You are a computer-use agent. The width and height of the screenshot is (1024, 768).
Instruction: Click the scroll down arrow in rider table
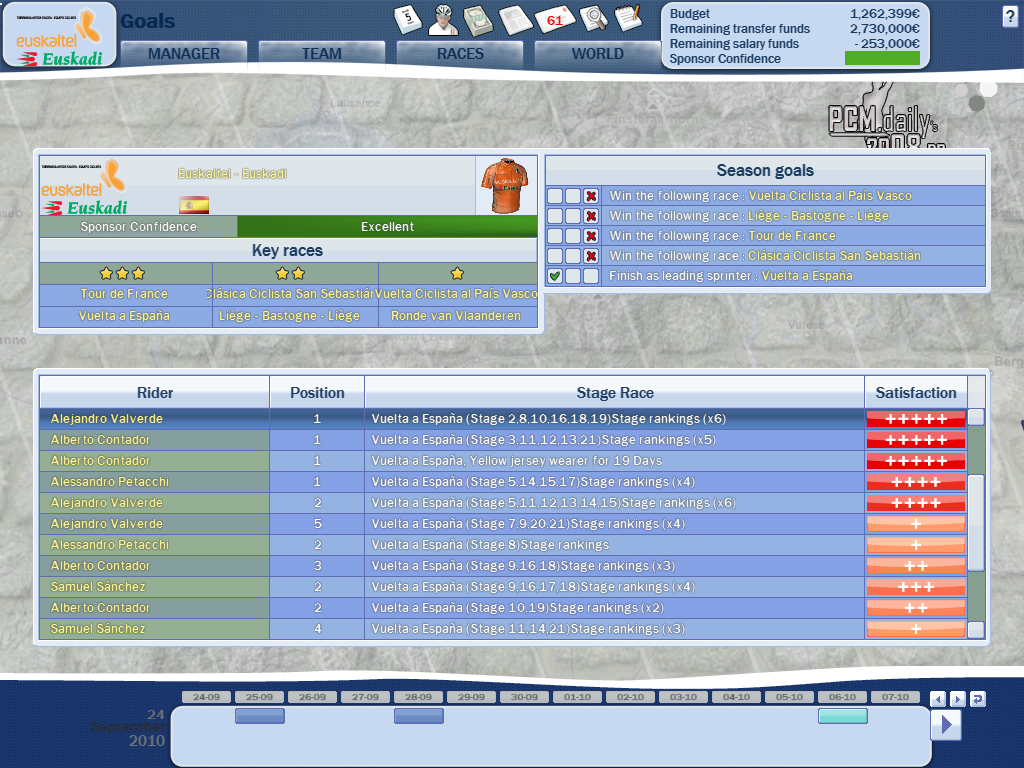[975, 630]
